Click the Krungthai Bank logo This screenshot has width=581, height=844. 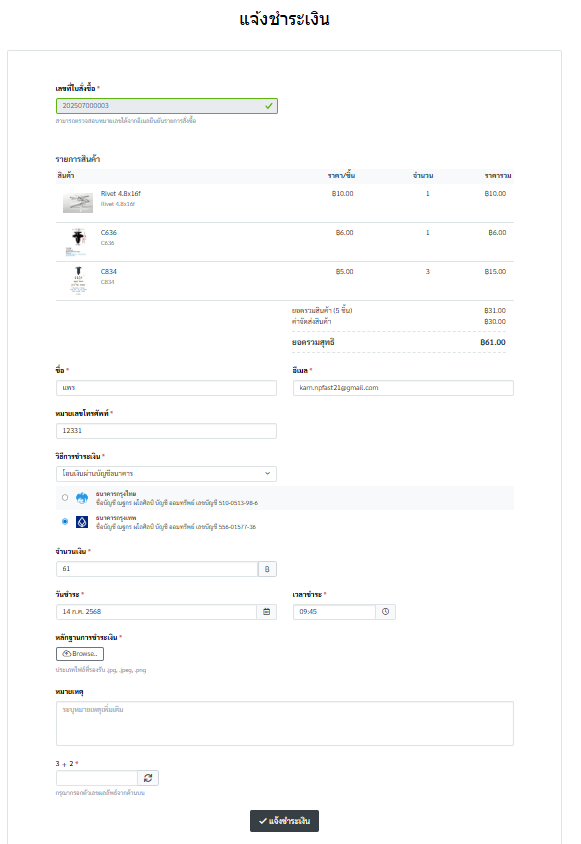tap(82, 498)
